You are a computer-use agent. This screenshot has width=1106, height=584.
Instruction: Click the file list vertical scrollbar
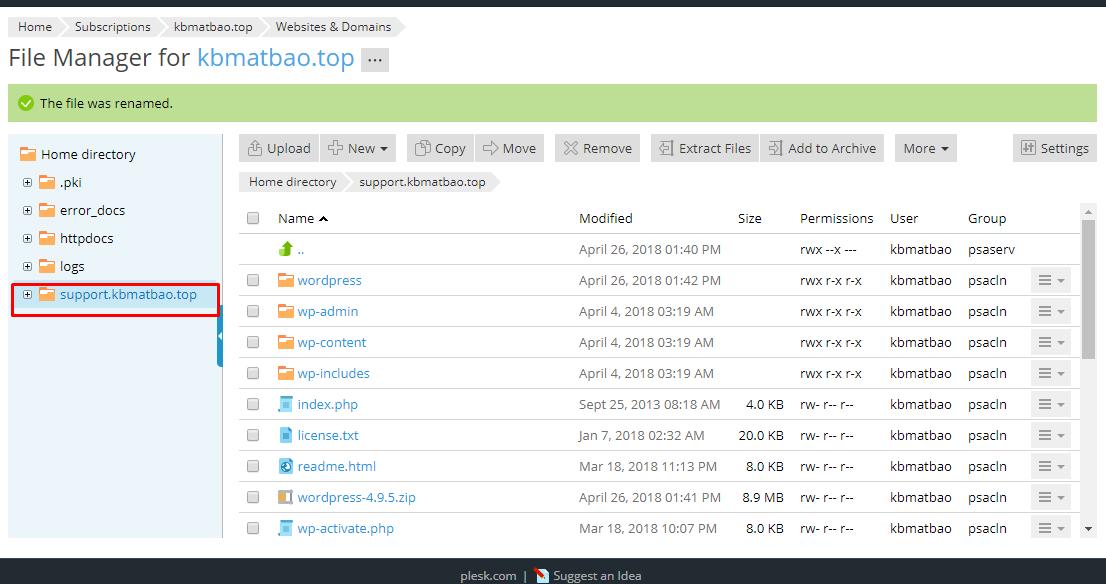click(x=1088, y=290)
